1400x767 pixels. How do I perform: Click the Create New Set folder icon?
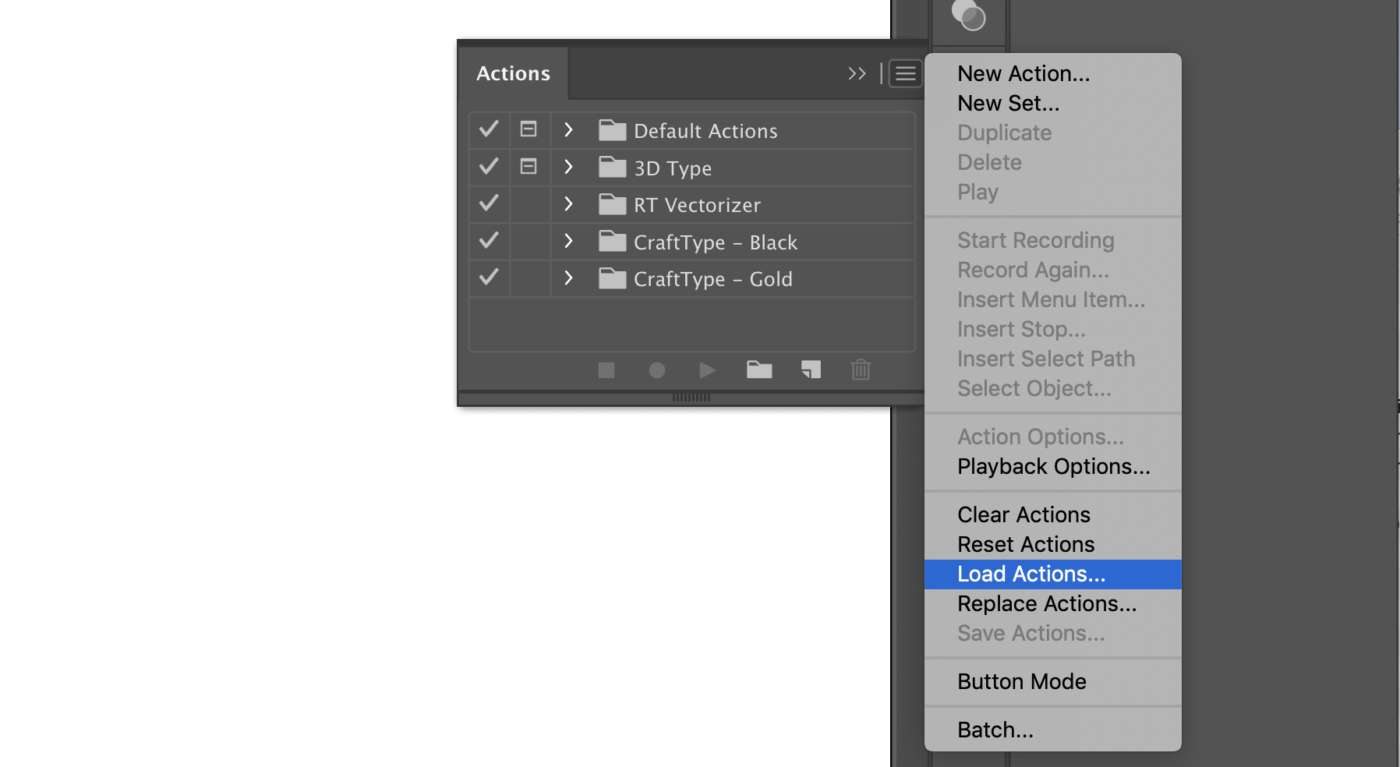[x=759, y=370]
